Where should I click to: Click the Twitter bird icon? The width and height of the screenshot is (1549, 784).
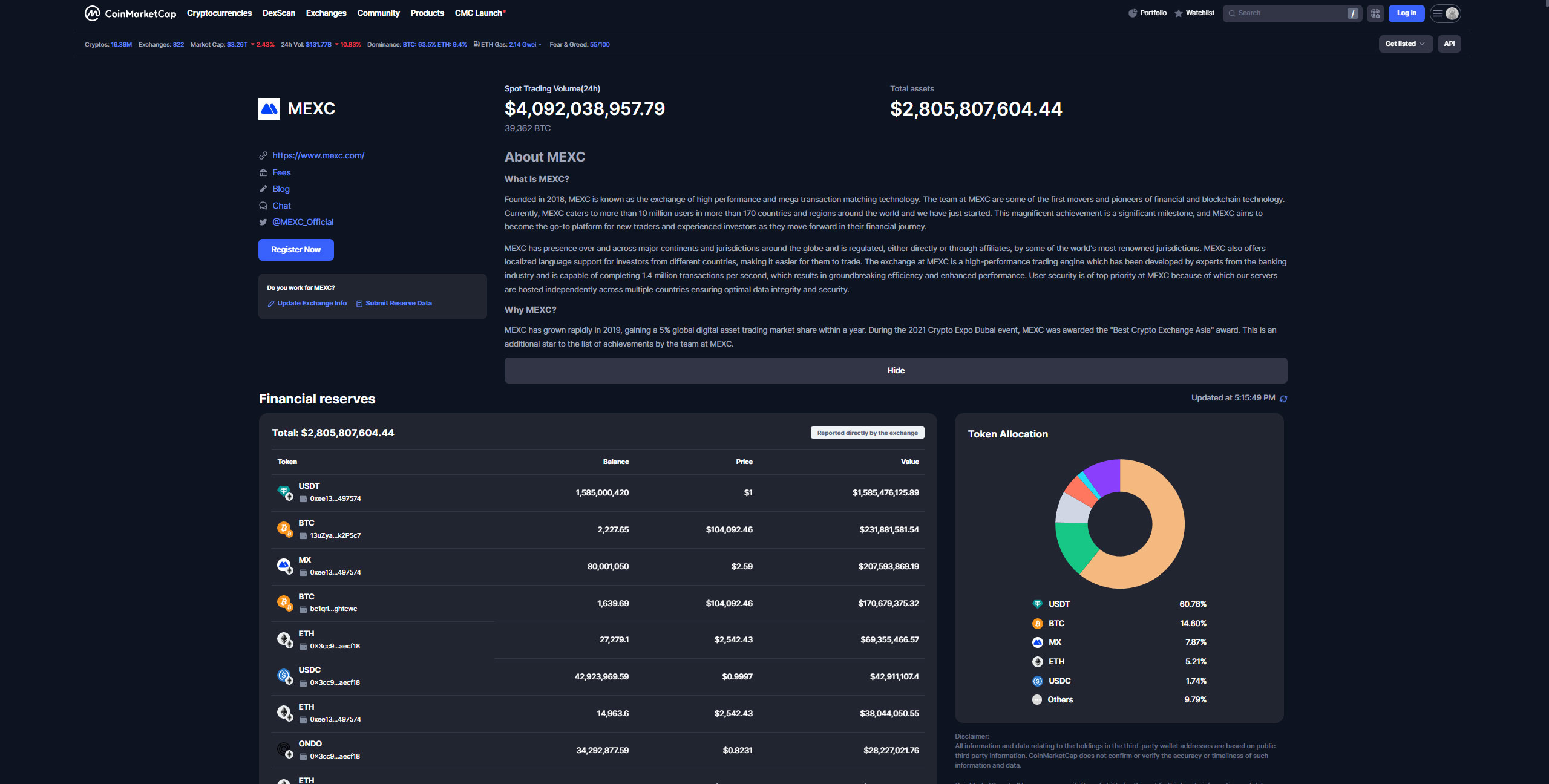pos(263,223)
